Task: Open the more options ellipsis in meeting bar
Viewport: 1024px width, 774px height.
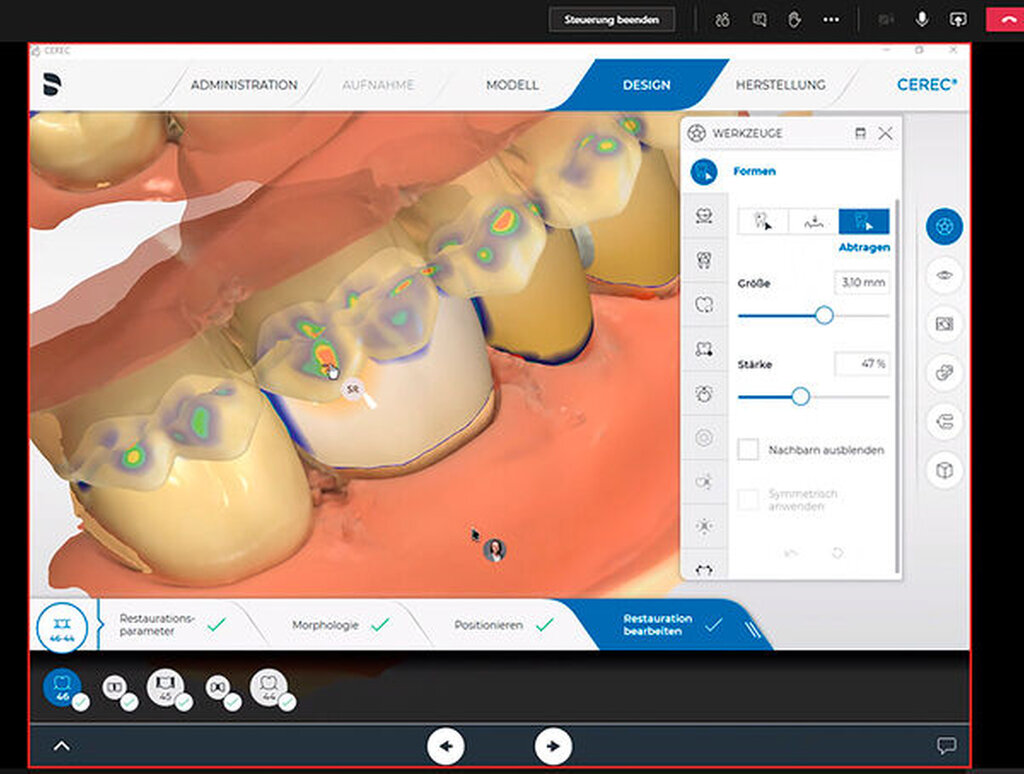Action: [x=831, y=19]
